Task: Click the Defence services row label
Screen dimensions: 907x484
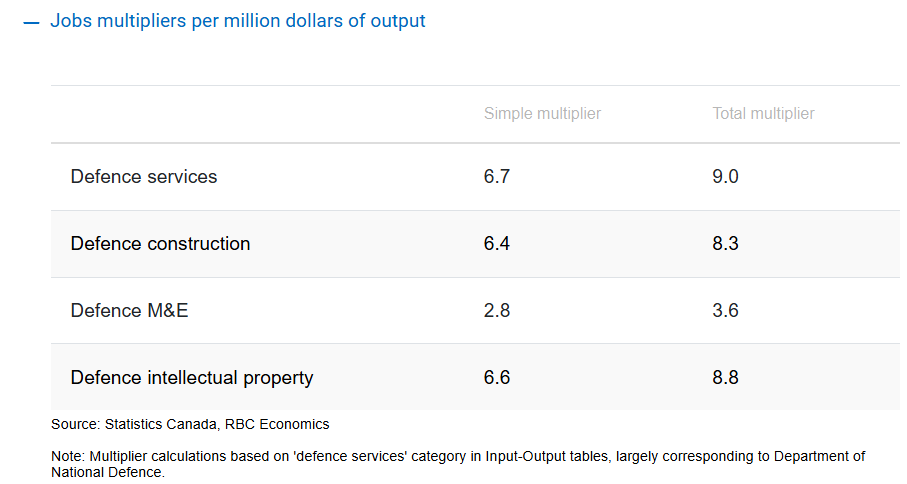Action: (144, 177)
